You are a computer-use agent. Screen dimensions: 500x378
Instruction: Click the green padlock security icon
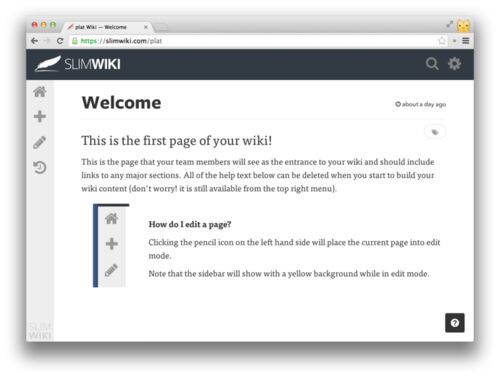[x=75, y=41]
